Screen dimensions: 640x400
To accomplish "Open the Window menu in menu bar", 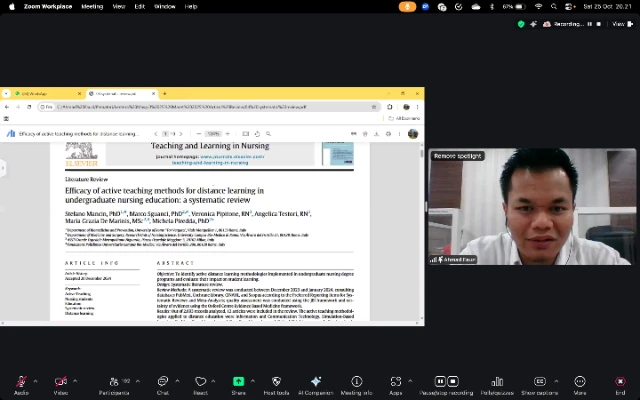I will tap(165, 6).
